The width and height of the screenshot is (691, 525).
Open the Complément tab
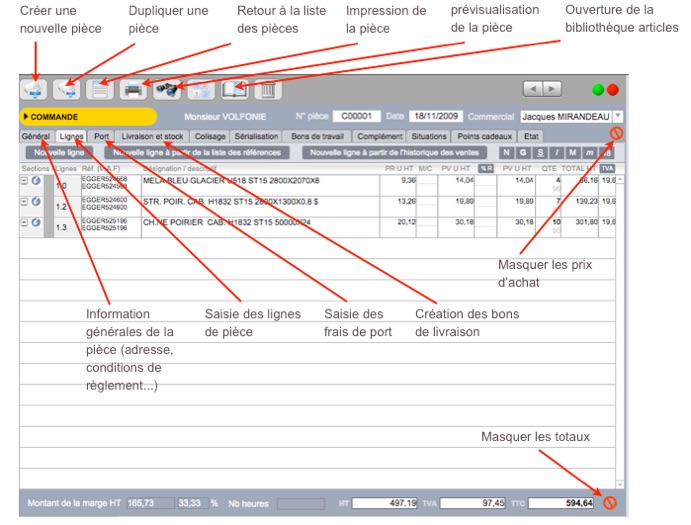[380, 136]
